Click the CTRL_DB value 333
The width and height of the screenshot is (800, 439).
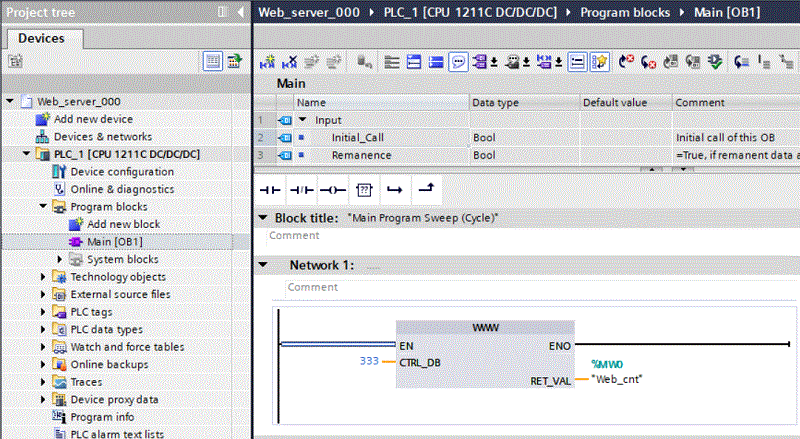pyautogui.click(x=370, y=360)
